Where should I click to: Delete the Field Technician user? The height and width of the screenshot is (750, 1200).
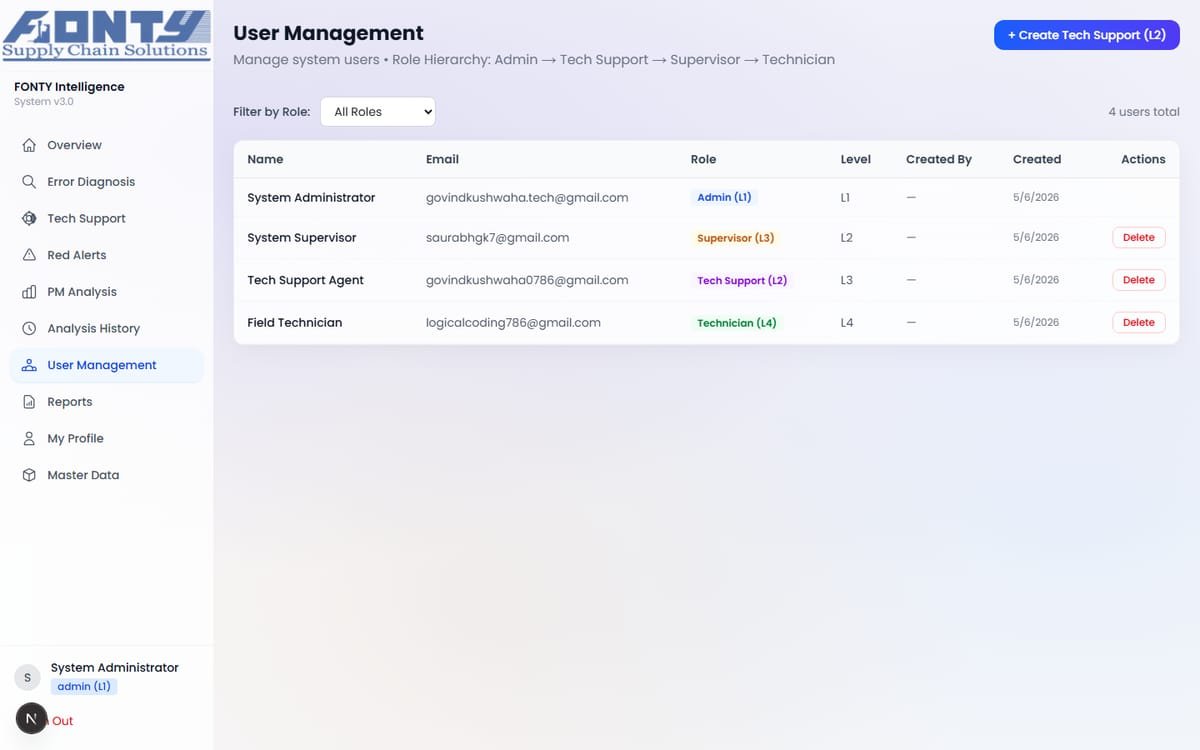(x=1139, y=323)
